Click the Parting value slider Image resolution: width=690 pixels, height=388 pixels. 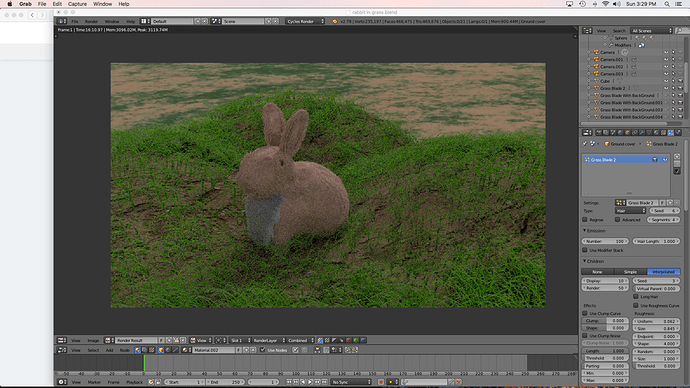606,366
